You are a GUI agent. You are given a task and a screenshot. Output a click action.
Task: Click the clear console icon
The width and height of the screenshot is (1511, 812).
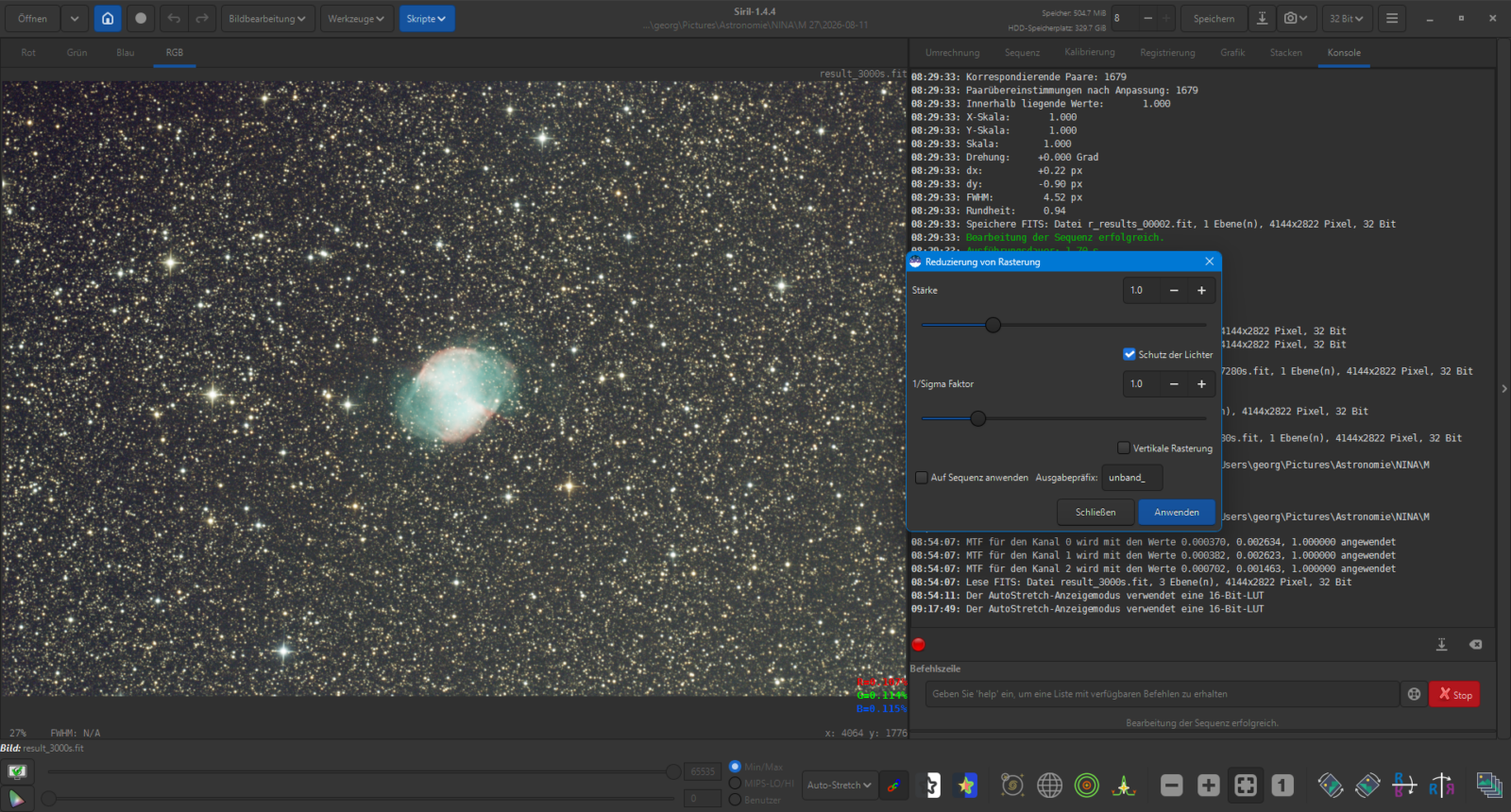pos(1475,645)
